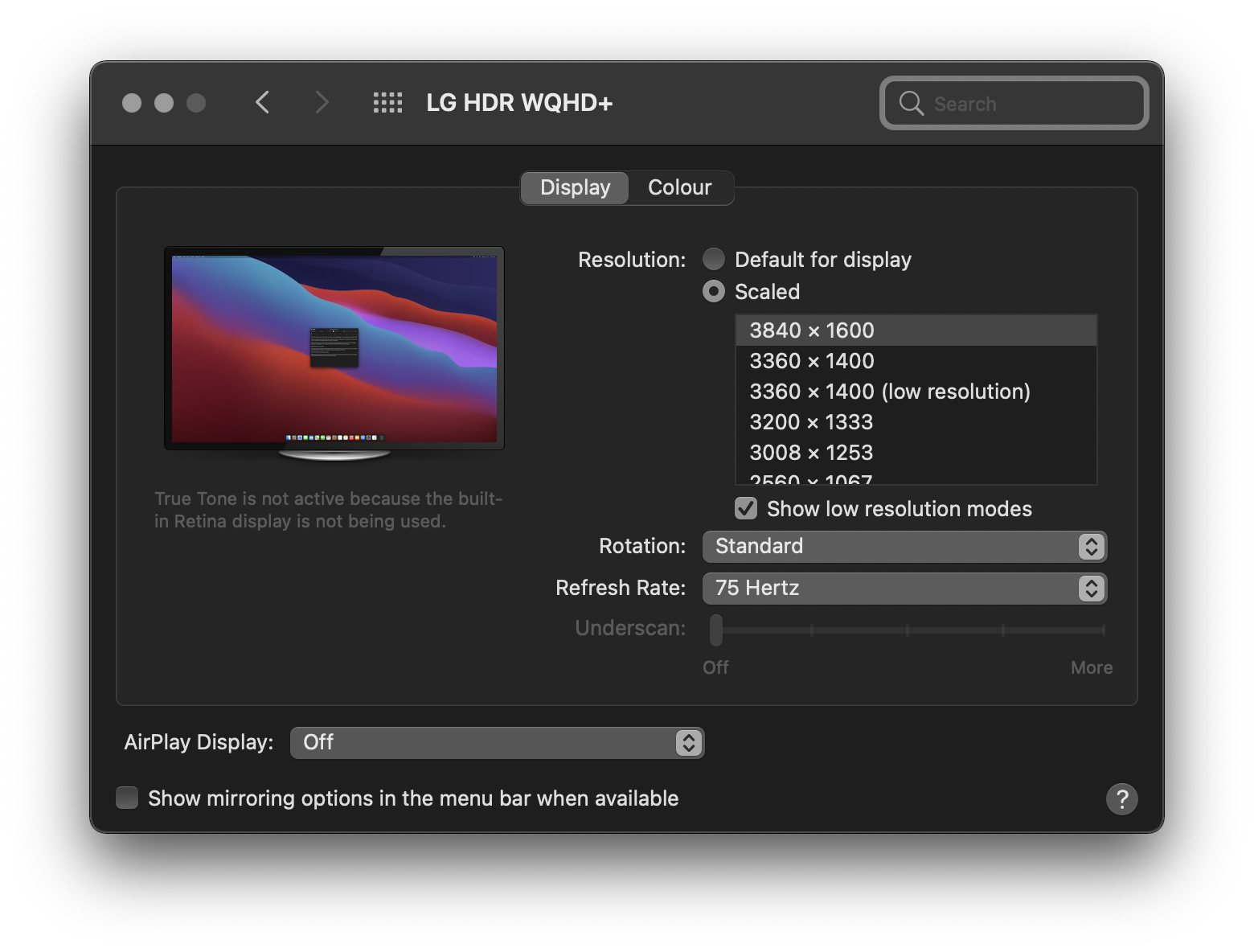Open the AirPlay Display dropdown
This screenshot has width=1254, height=952.
coord(497,742)
